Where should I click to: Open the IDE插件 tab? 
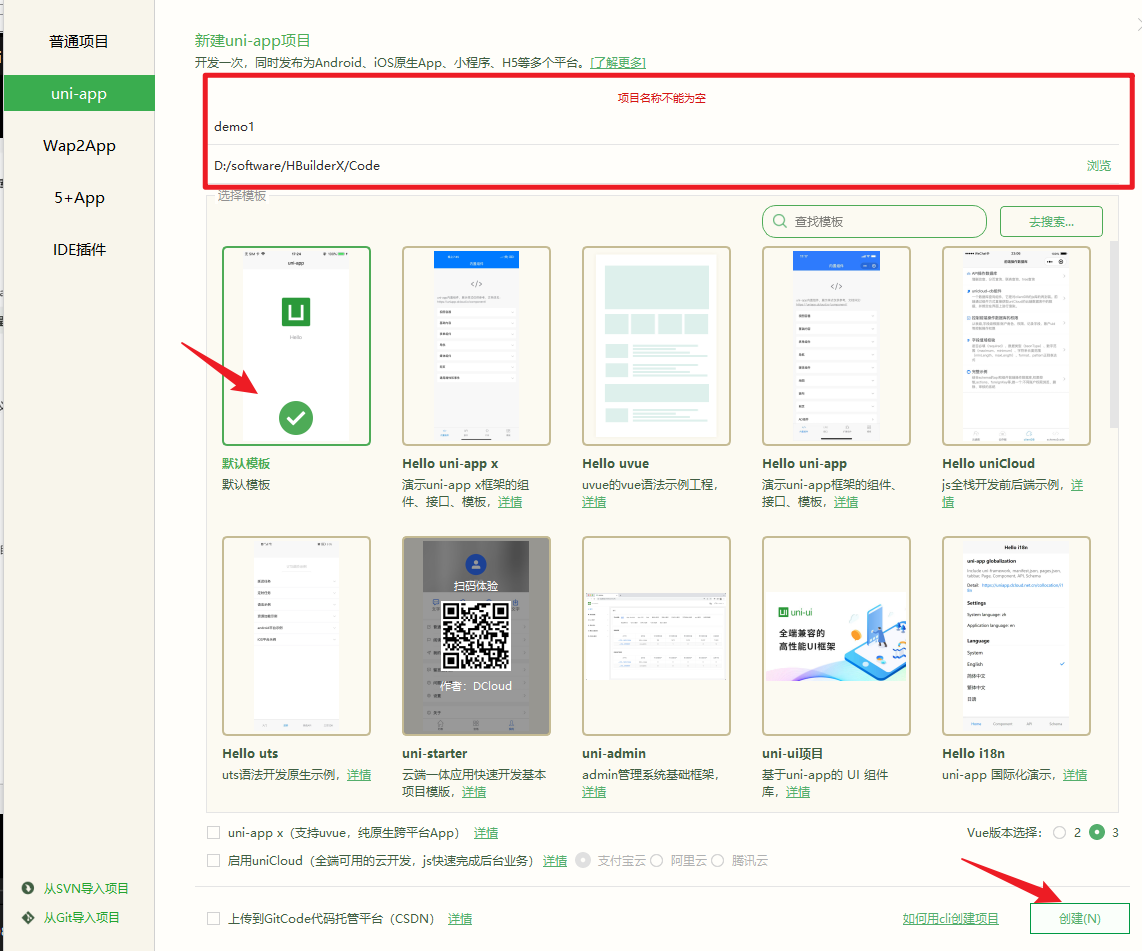[x=79, y=250]
